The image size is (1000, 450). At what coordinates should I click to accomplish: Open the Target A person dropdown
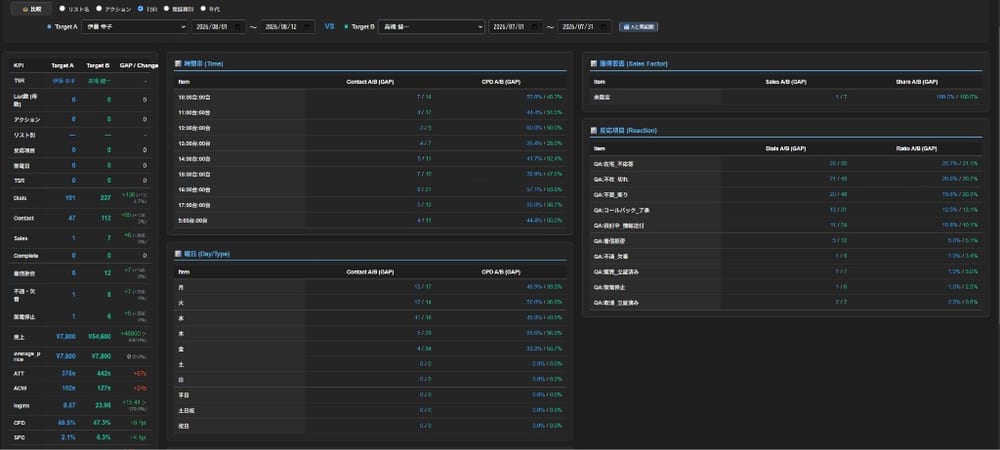point(134,27)
